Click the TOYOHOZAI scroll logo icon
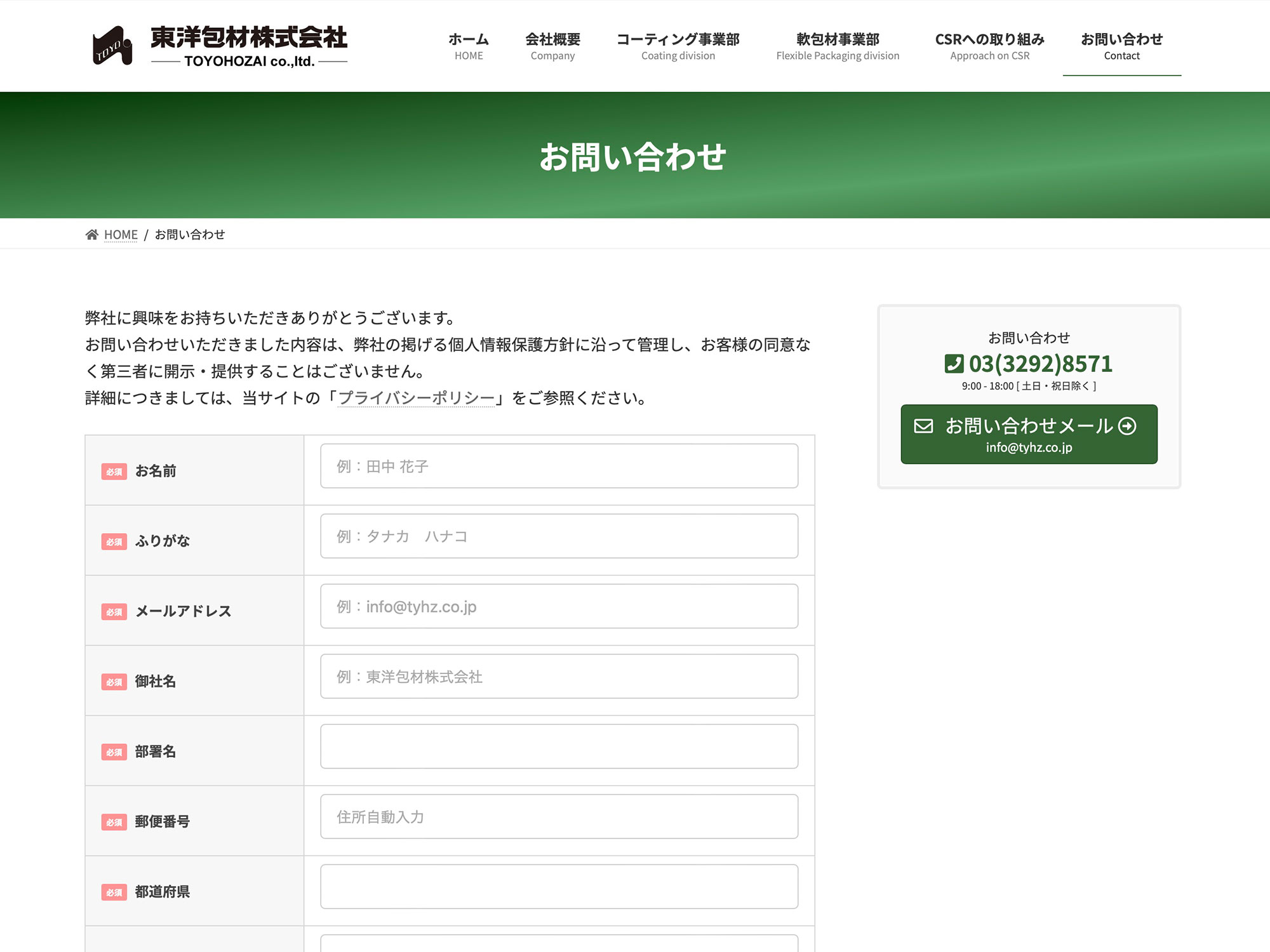Viewport: 1270px width, 952px height. [x=112, y=45]
